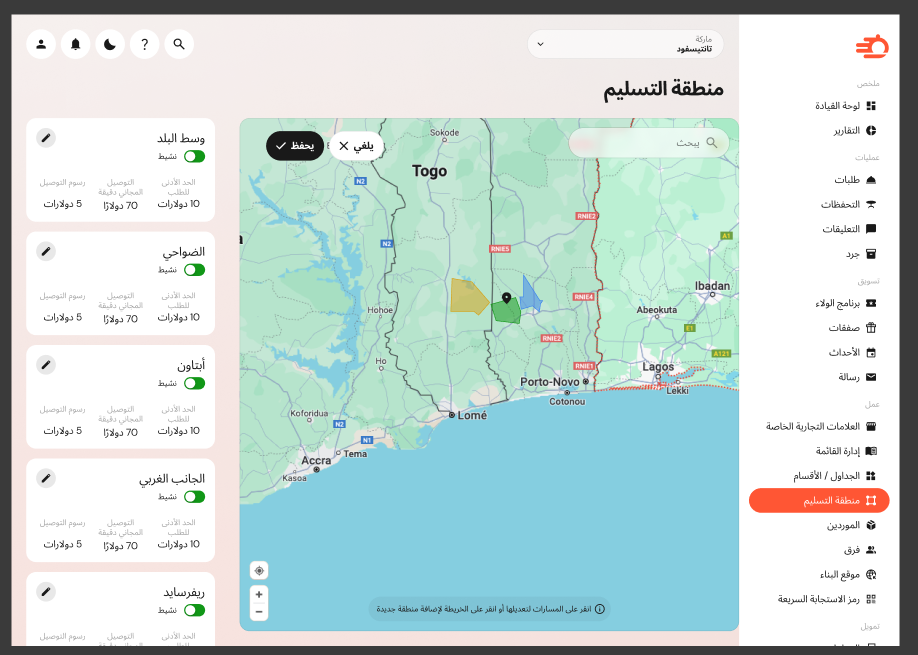
Task: Switch to dark mode moon icon
Action: point(110,44)
